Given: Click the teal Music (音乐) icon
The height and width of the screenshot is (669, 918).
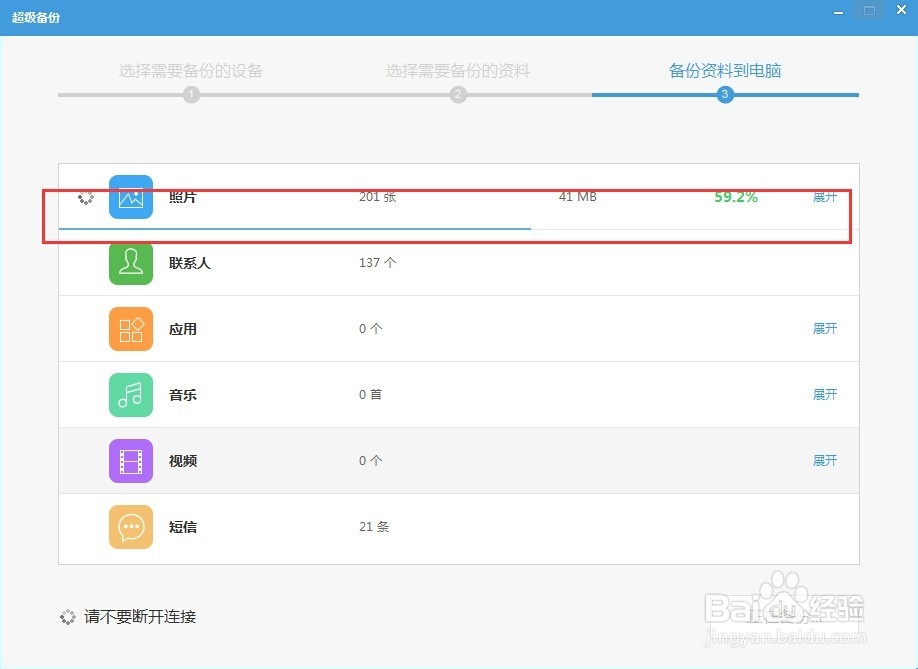Looking at the screenshot, I should point(131,395).
